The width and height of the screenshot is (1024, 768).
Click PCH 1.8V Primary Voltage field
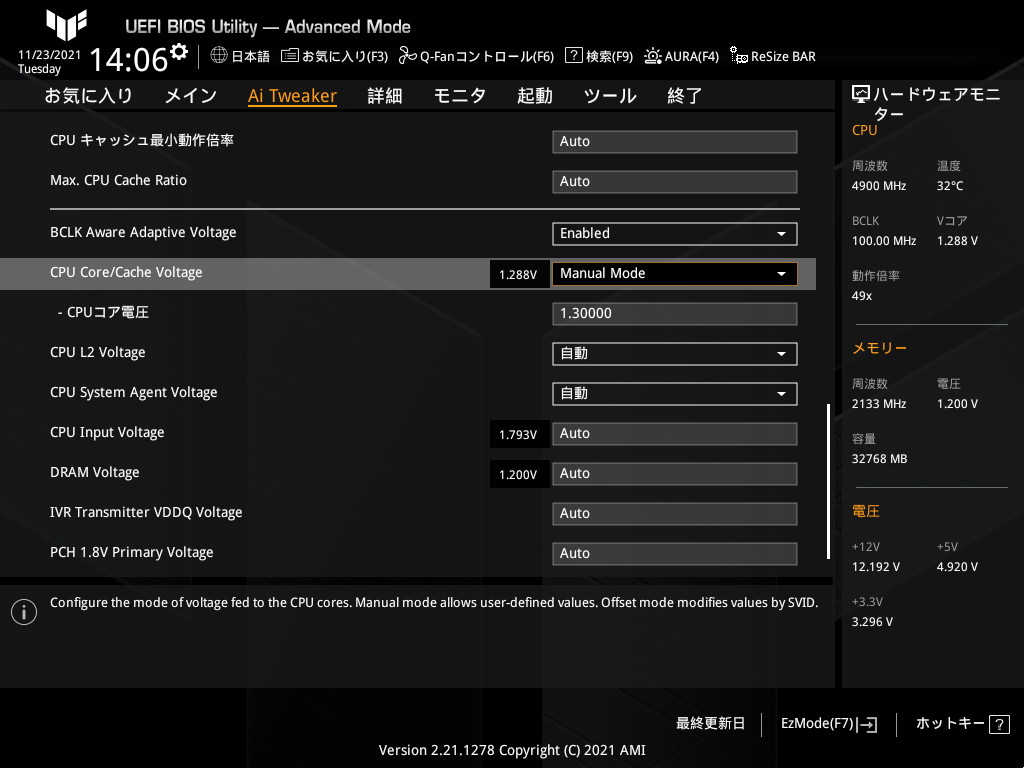(675, 554)
